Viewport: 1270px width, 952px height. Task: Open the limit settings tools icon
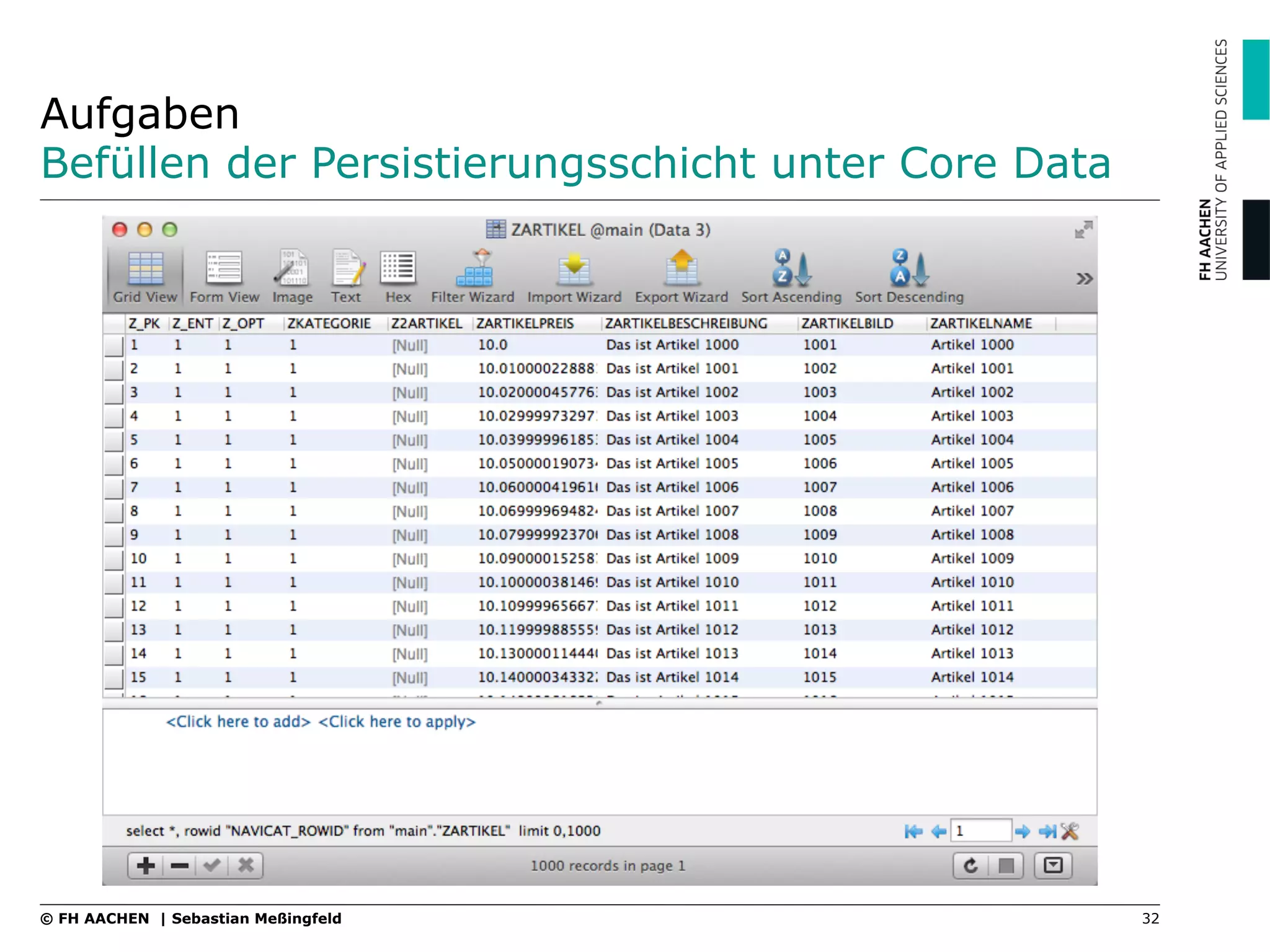pyautogui.click(x=1070, y=831)
